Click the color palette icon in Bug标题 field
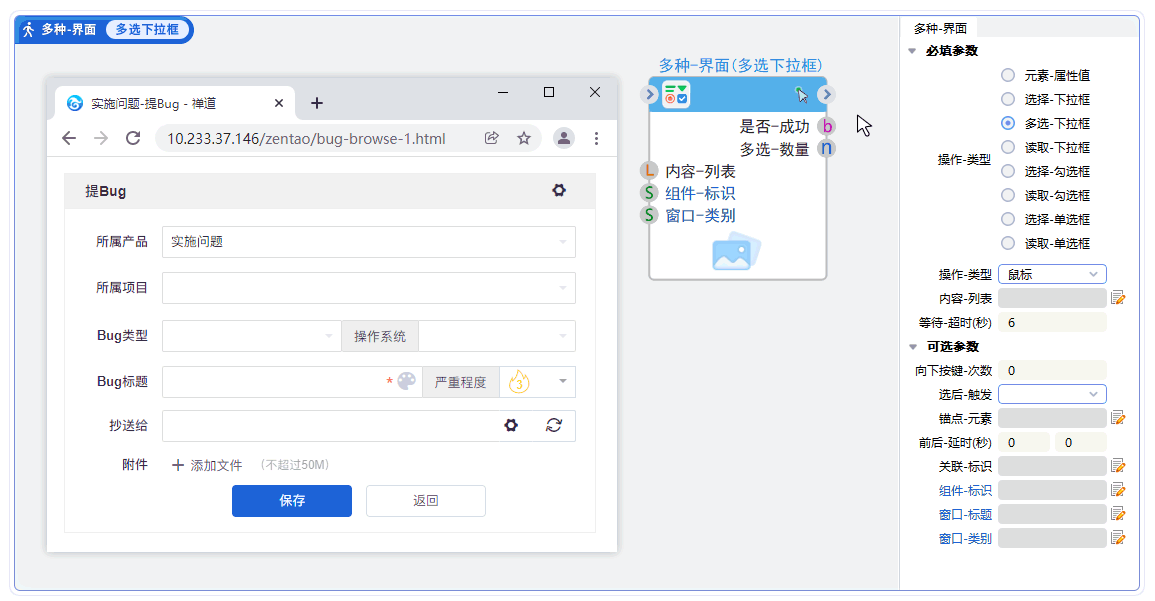 pyautogui.click(x=406, y=381)
